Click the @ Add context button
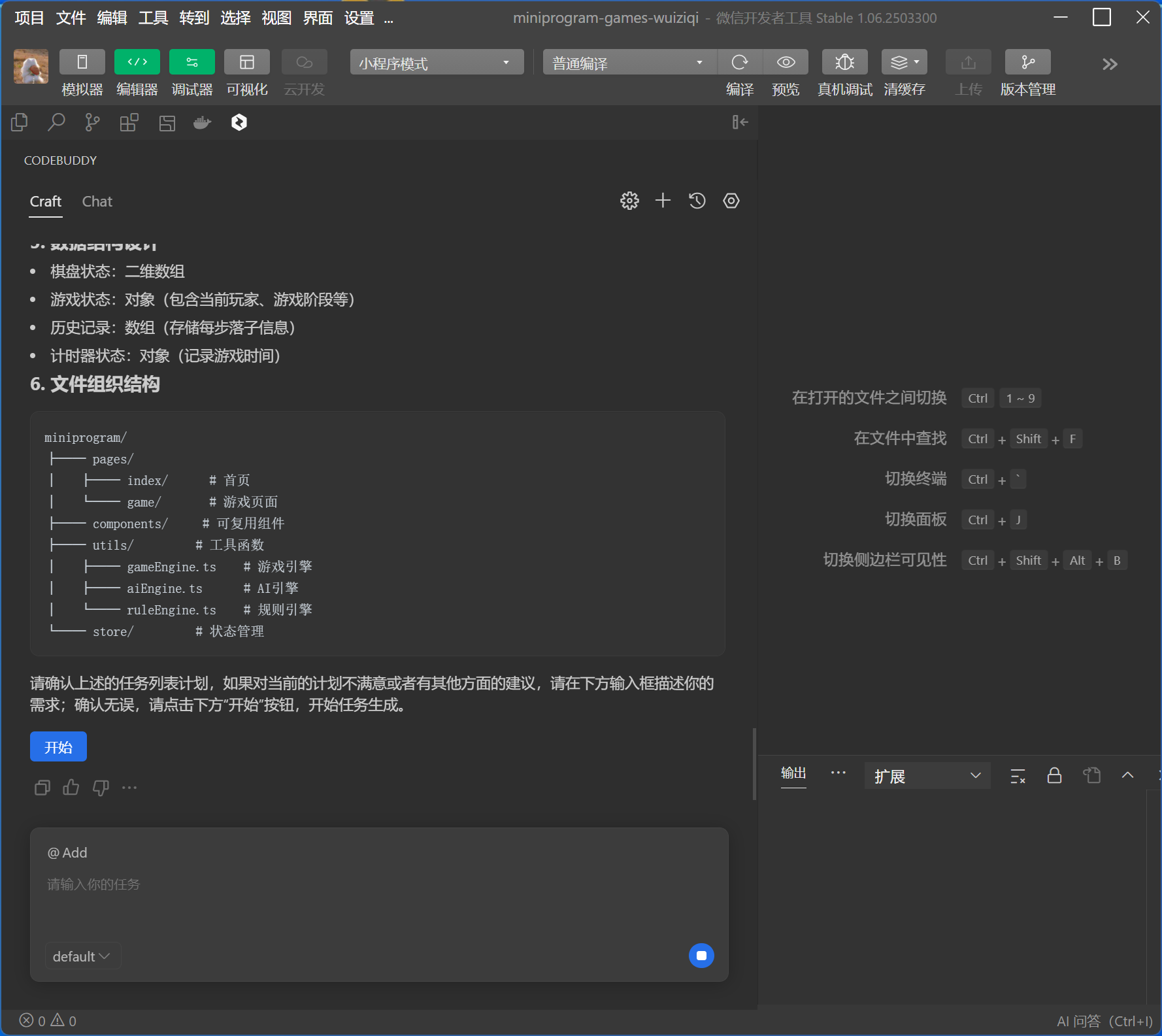Image resolution: width=1162 pixels, height=1036 pixels. pos(67,852)
